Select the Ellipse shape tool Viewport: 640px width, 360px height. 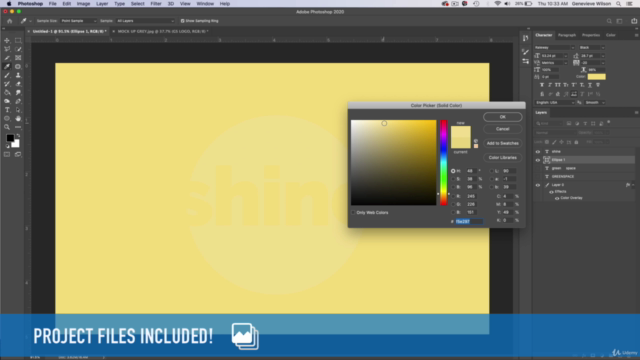[x=7, y=118]
